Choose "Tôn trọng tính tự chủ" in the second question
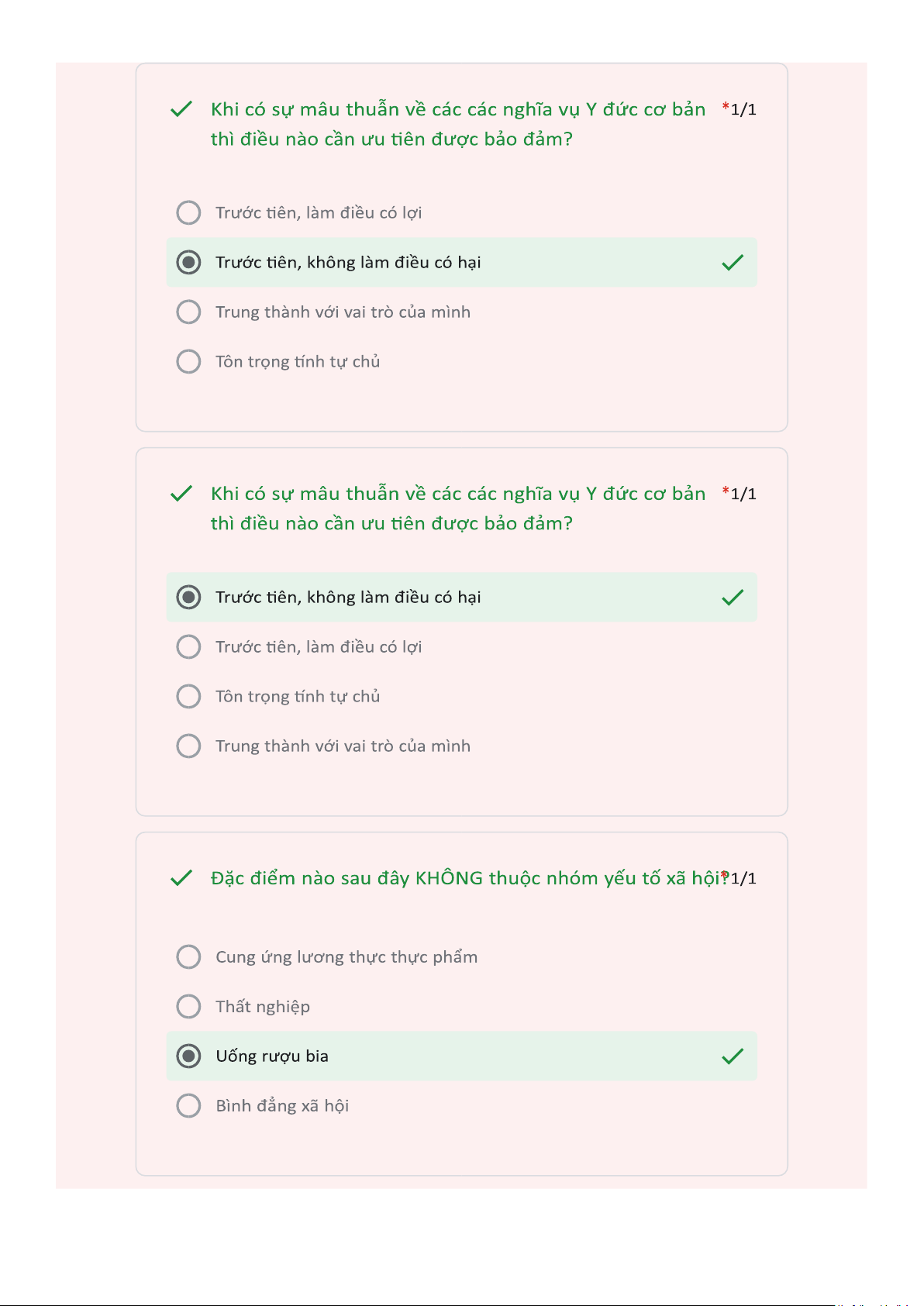The image size is (924, 1306). (x=188, y=697)
